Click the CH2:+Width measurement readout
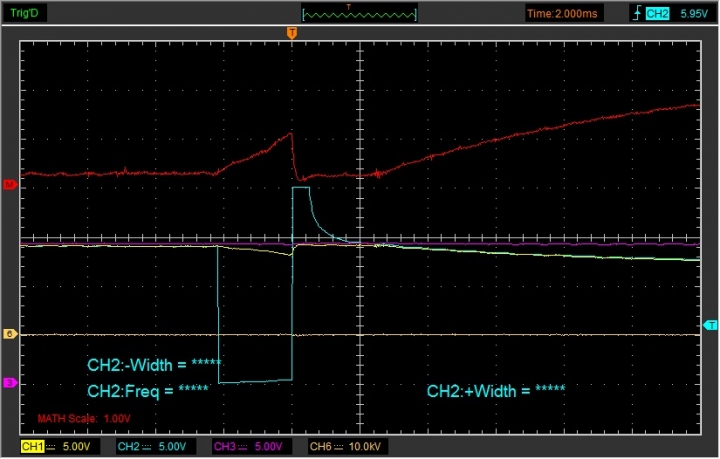This screenshot has width=720, height=459. point(496,391)
